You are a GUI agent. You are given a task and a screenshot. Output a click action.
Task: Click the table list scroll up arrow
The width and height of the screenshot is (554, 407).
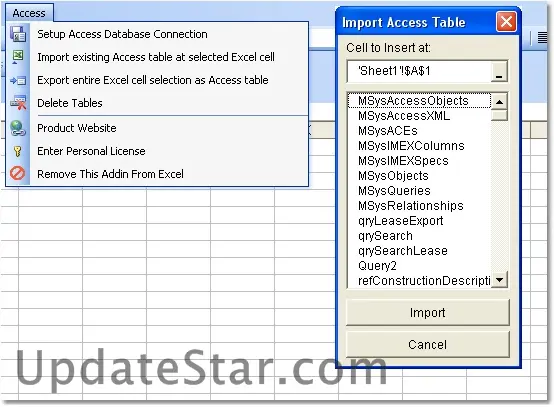pyautogui.click(x=499, y=102)
